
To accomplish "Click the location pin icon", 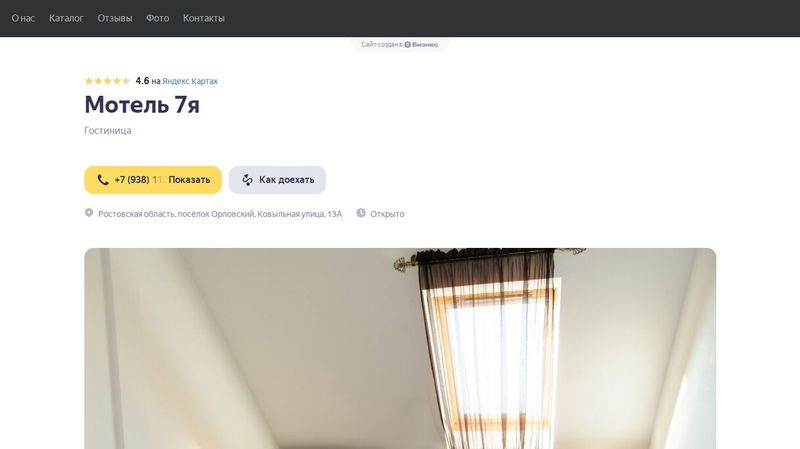I will pos(89,213).
